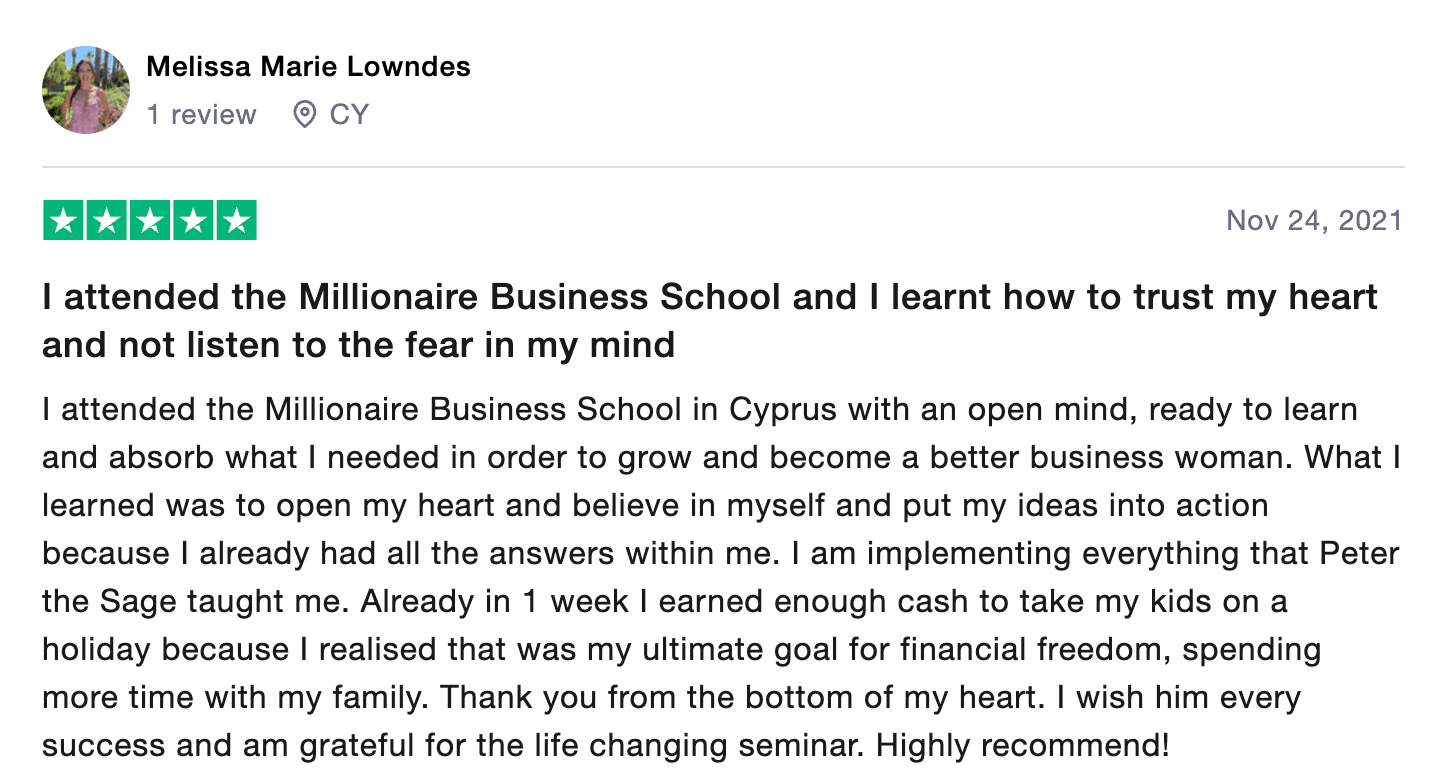Click 'Already in 1 week' in the review body
1450x784 pixels.
[x=488, y=602]
